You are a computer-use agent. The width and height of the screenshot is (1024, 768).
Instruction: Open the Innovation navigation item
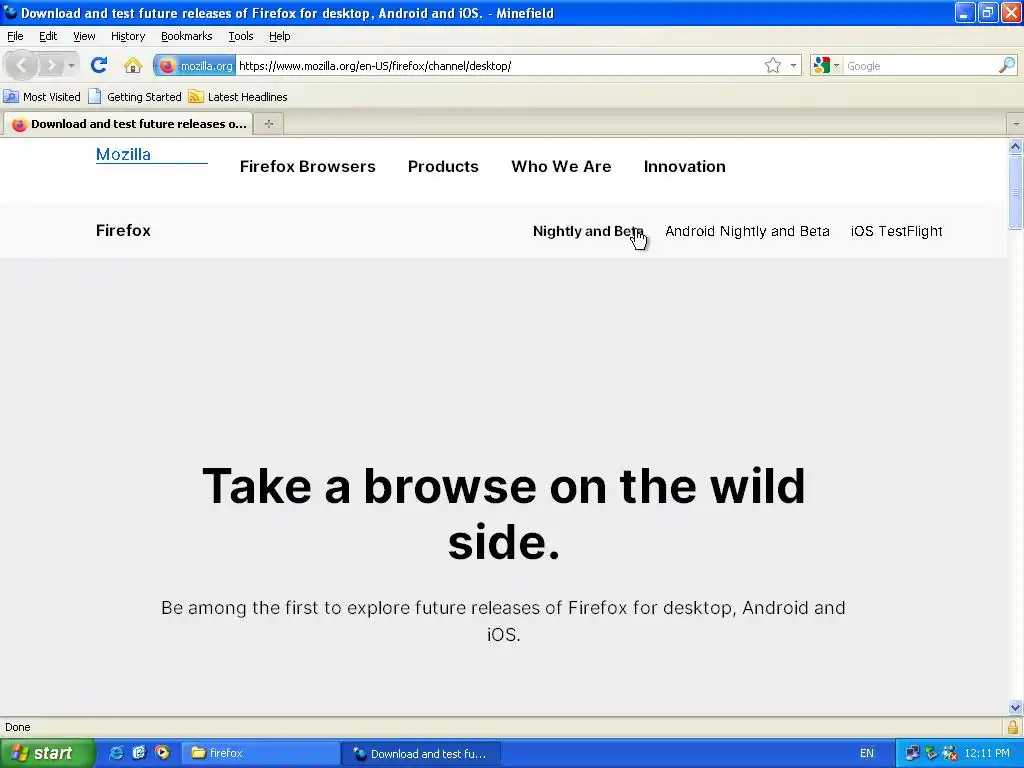click(684, 167)
